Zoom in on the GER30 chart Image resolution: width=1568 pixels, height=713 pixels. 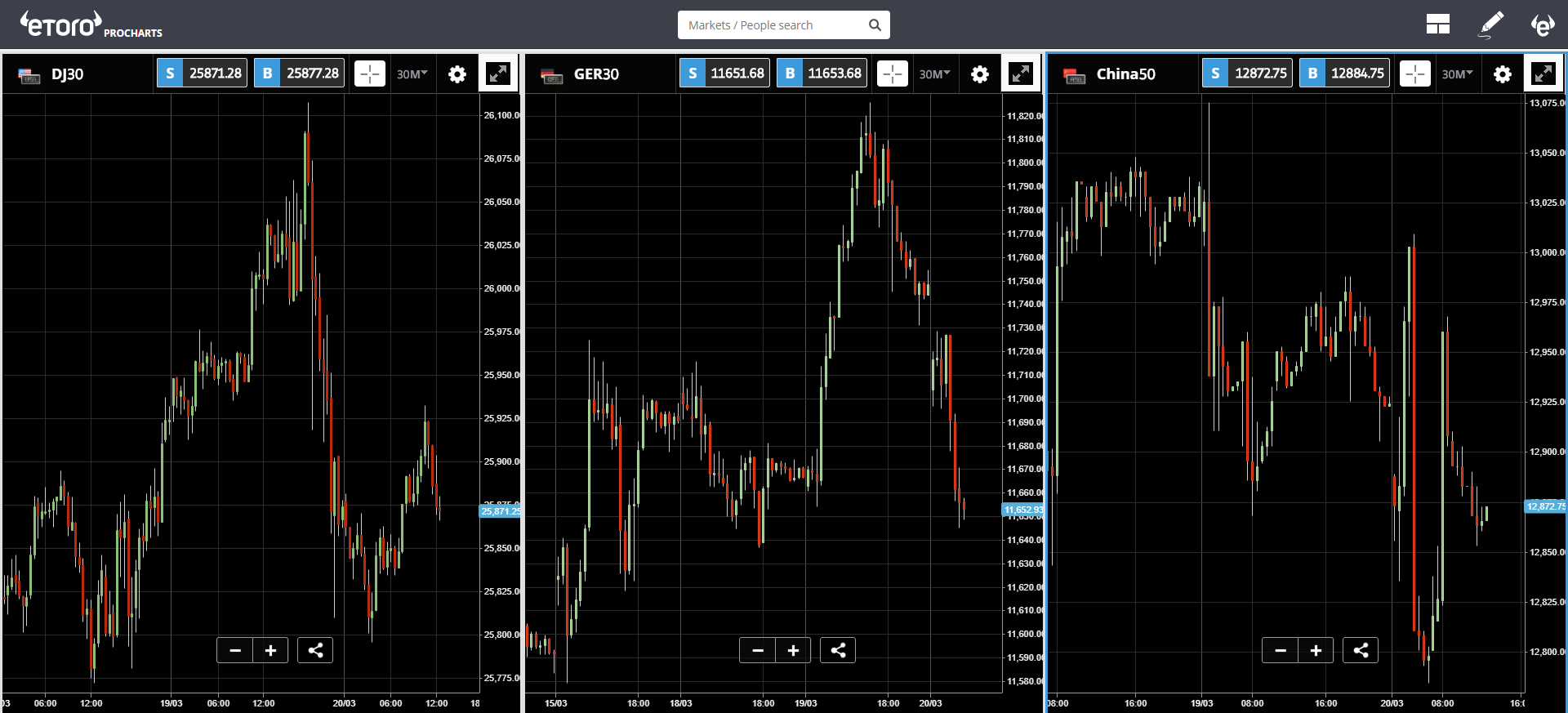tap(793, 650)
